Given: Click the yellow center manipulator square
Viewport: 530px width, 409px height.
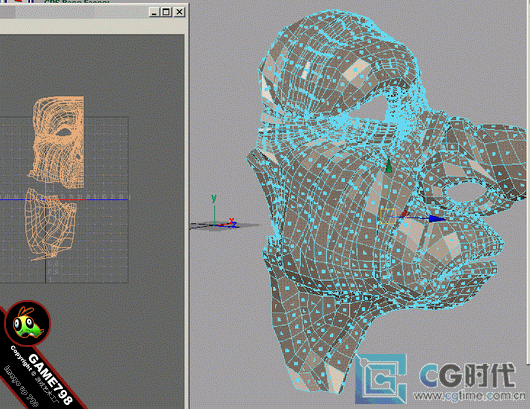Looking at the screenshot, I should point(388,216).
